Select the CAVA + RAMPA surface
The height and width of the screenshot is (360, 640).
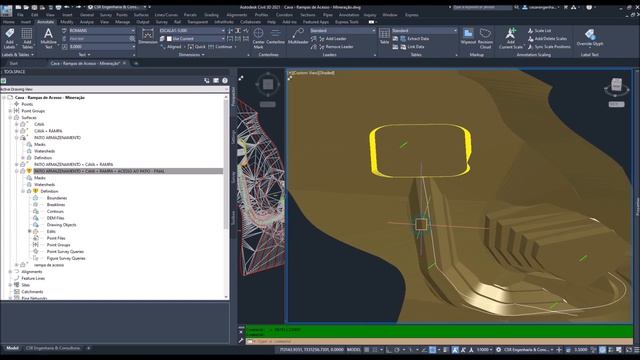pos(48,131)
